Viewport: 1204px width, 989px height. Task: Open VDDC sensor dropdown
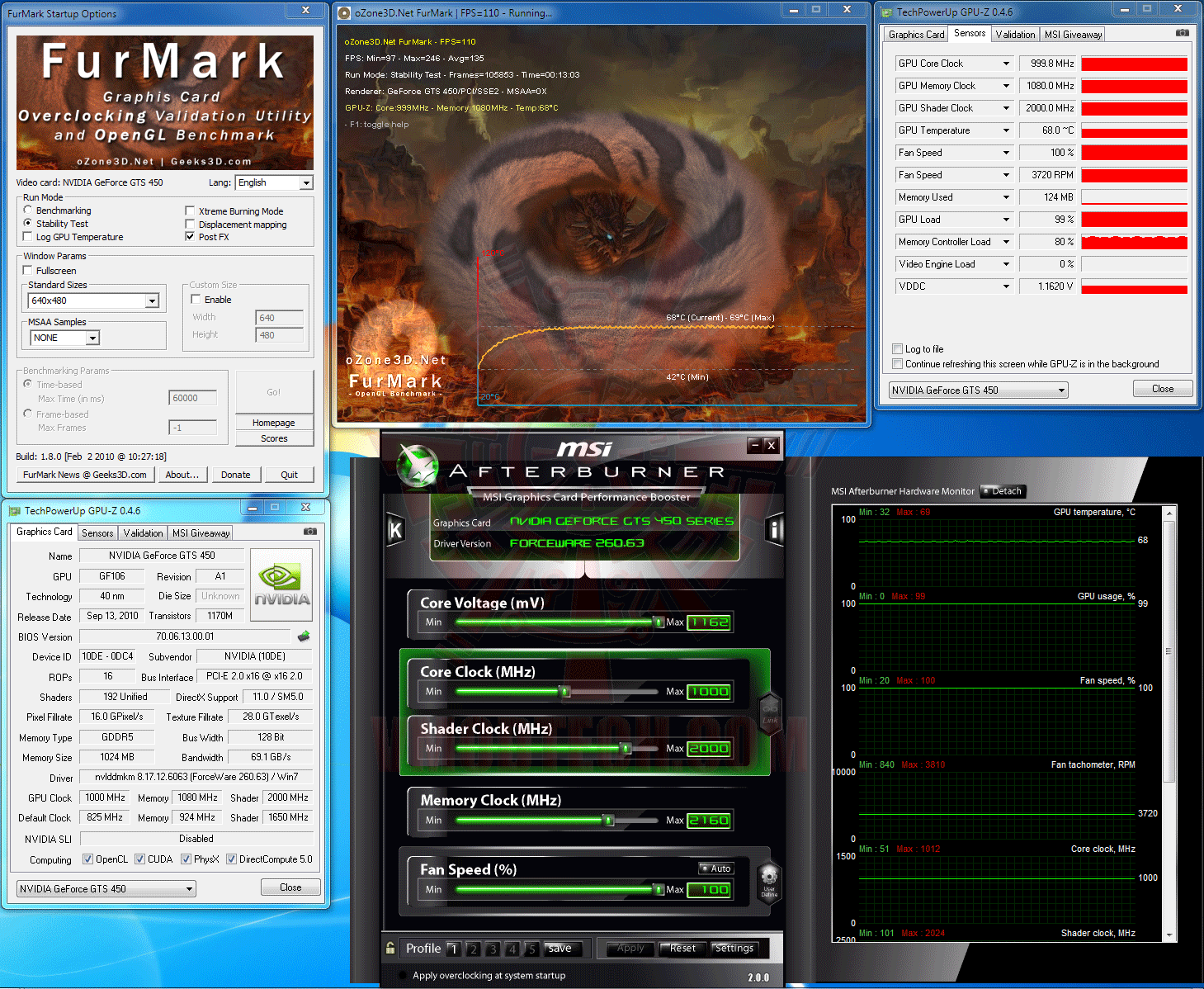[x=1006, y=286]
